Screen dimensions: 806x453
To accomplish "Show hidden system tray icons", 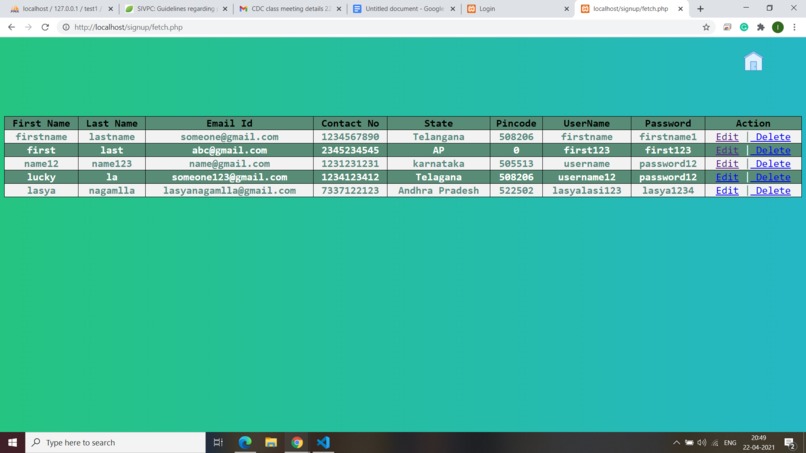I will (676, 443).
